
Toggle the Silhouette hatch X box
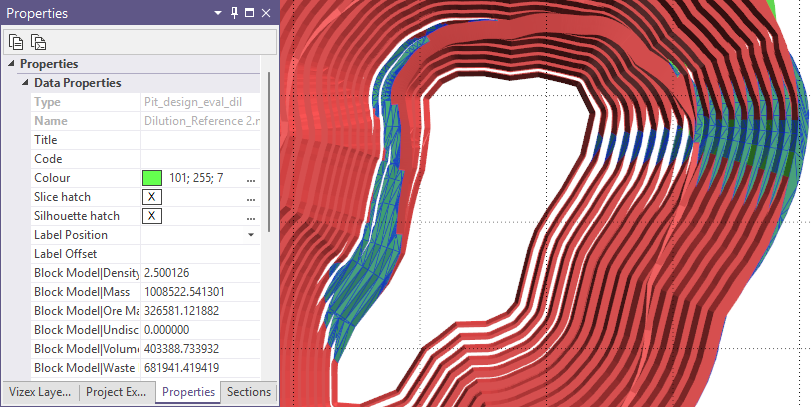pos(152,216)
